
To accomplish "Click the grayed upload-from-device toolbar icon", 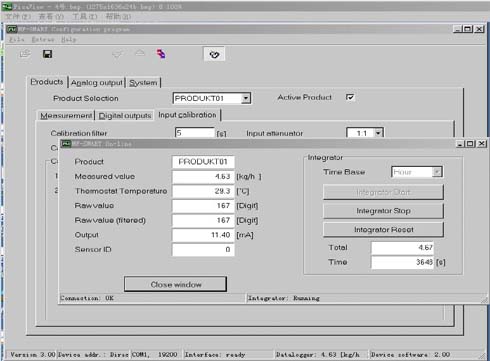I will 140,53.
